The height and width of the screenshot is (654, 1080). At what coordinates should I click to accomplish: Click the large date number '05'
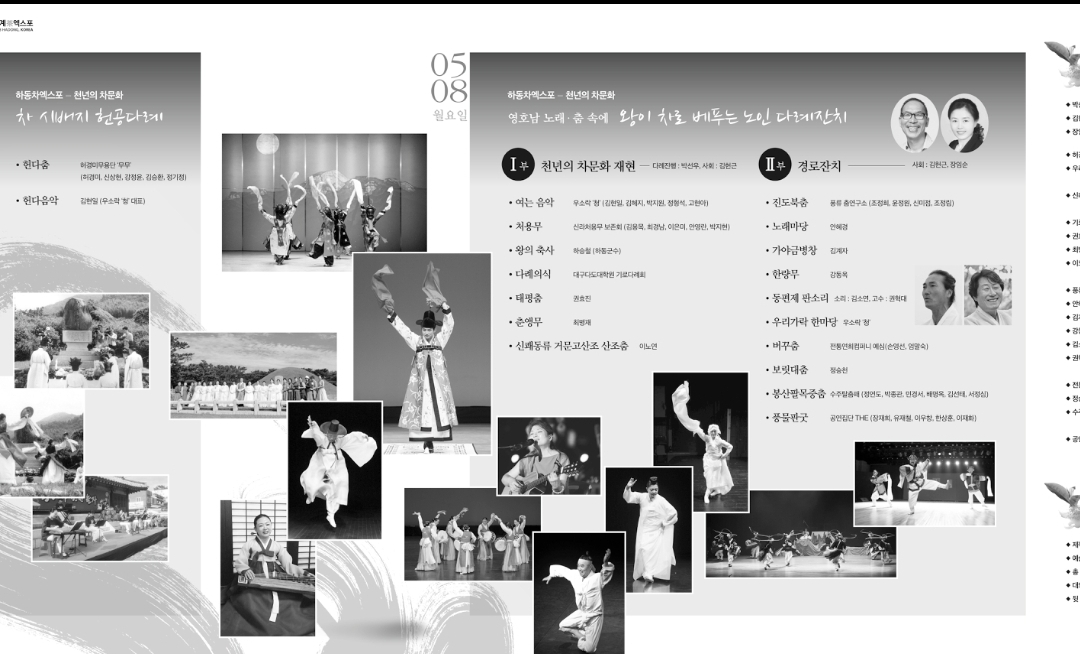(x=449, y=65)
